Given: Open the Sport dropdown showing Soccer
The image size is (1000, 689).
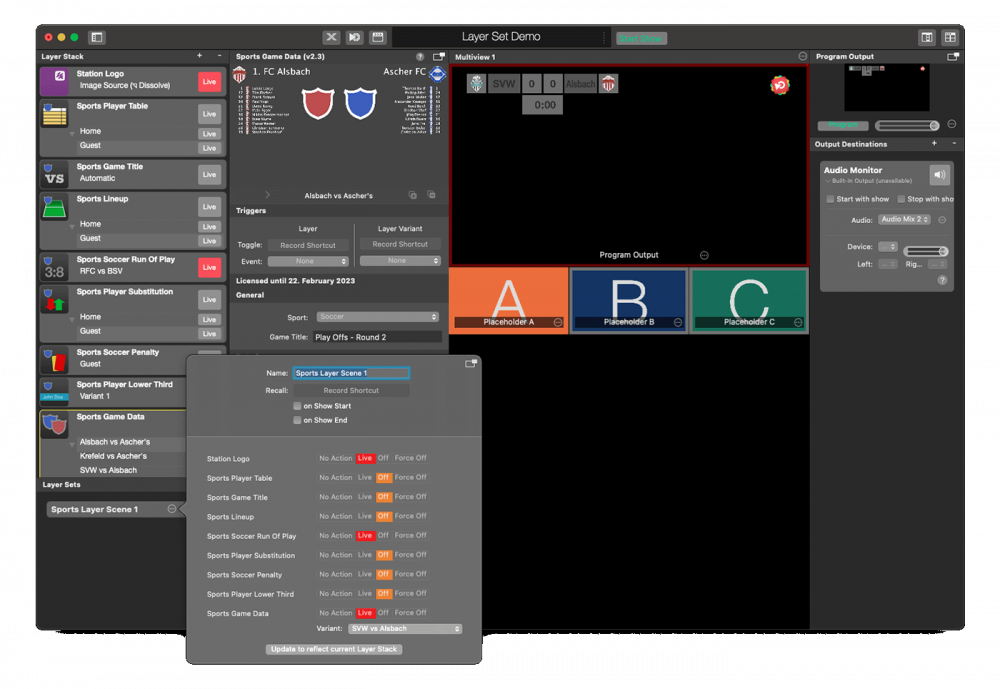Looking at the screenshot, I should click(x=378, y=317).
